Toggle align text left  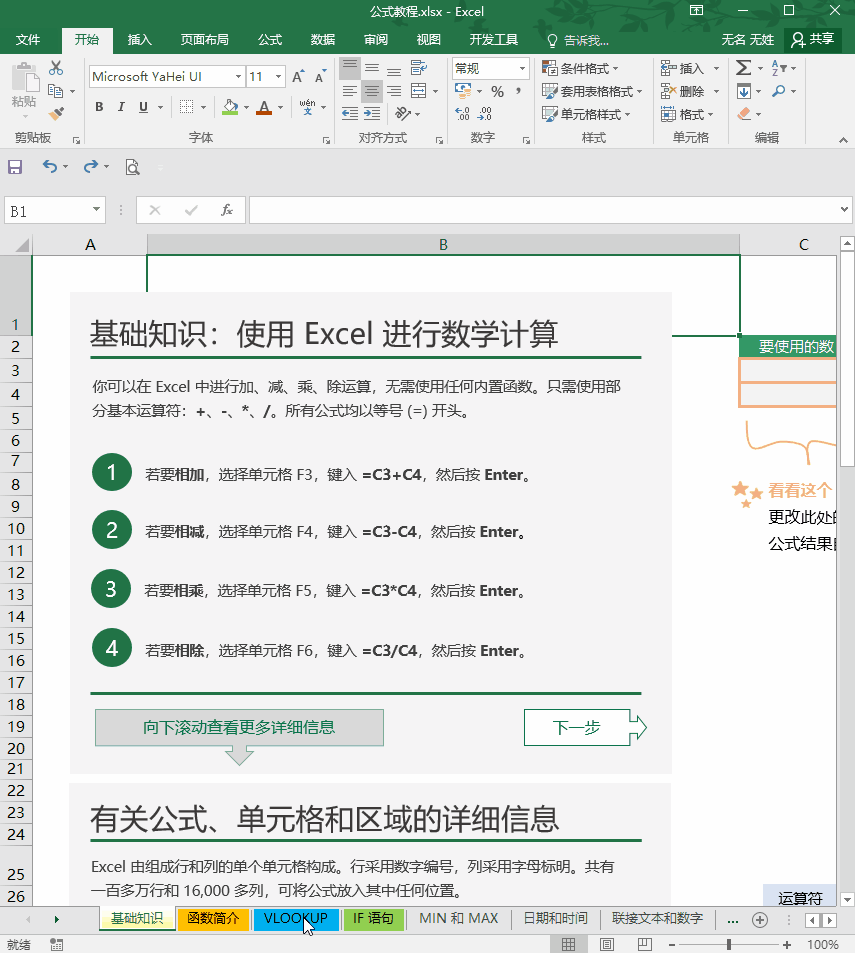349,91
